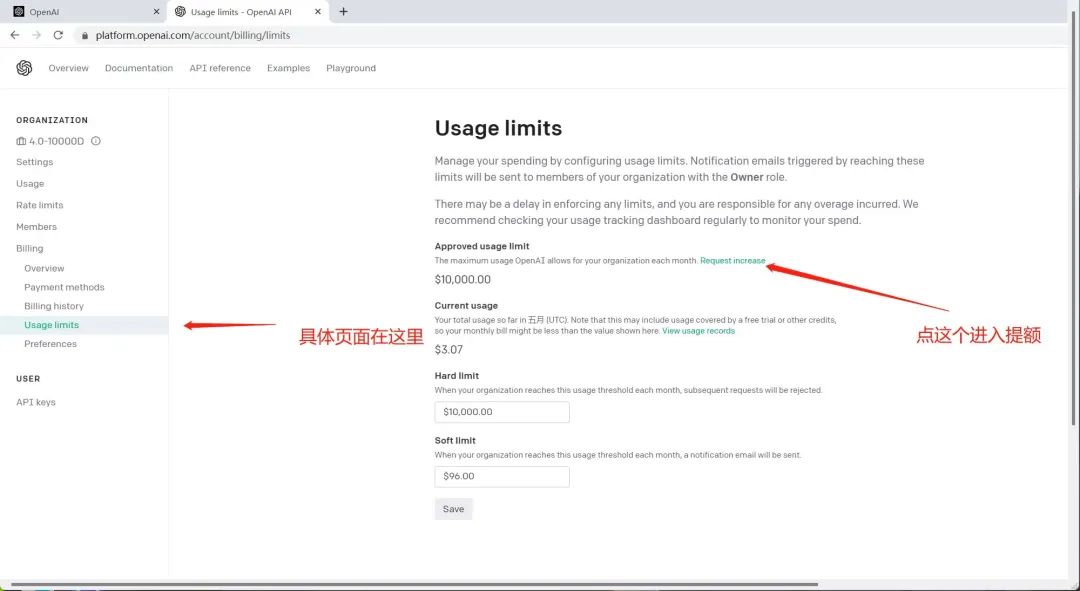
Task: Go to API reference
Action: coord(220,68)
